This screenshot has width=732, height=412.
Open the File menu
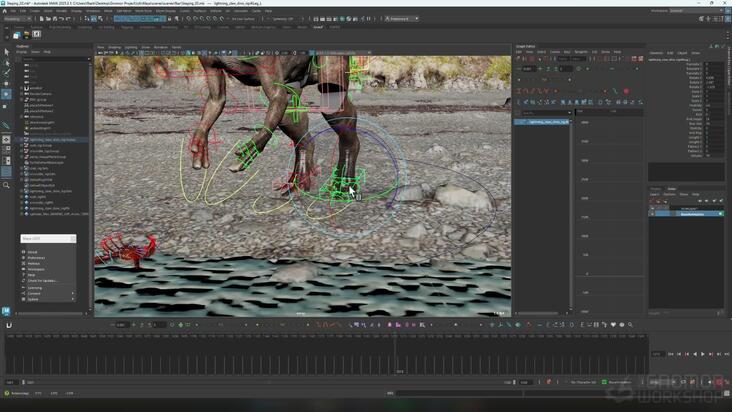point(13,11)
